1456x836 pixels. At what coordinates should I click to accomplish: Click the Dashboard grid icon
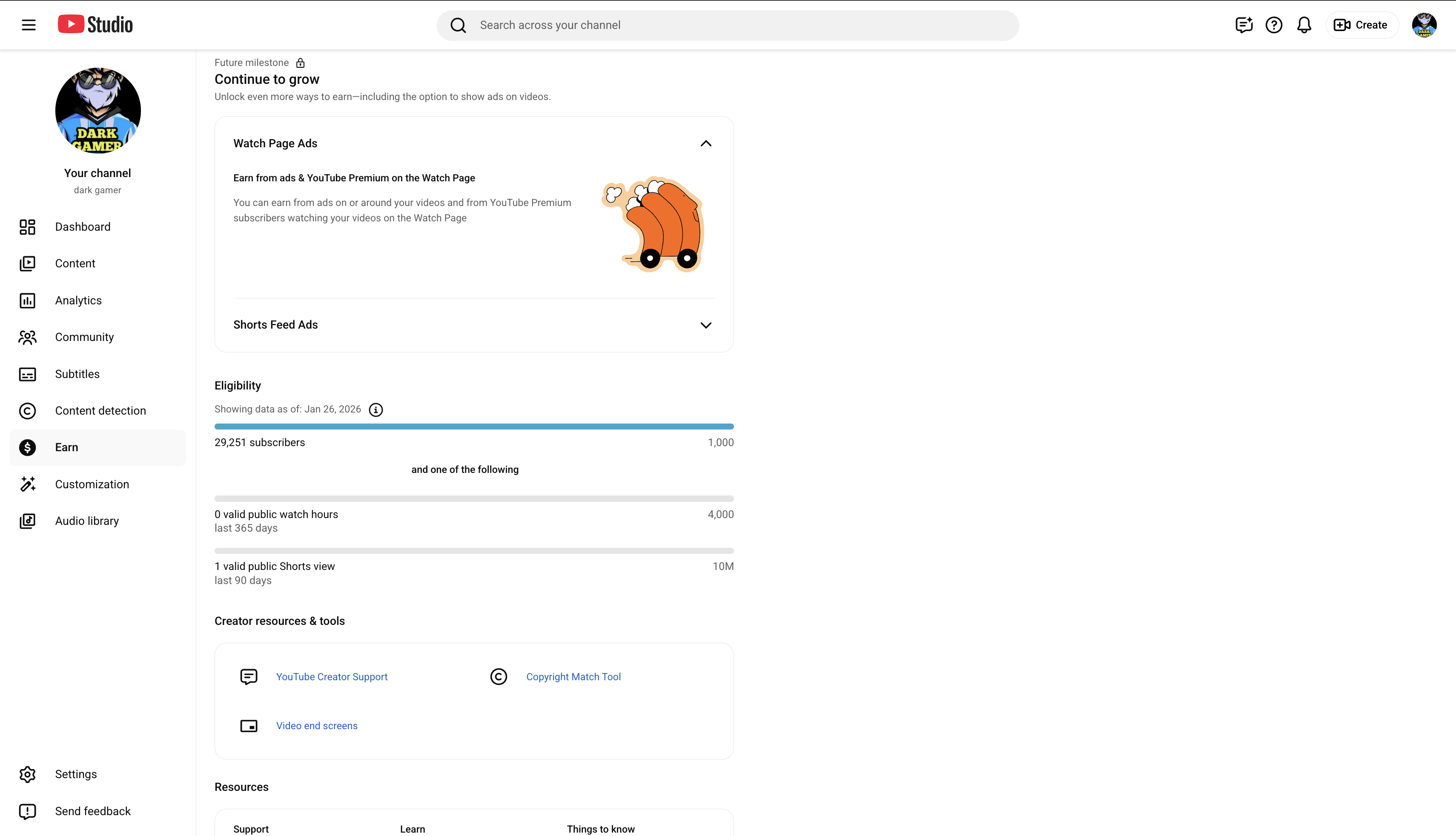[x=28, y=227]
